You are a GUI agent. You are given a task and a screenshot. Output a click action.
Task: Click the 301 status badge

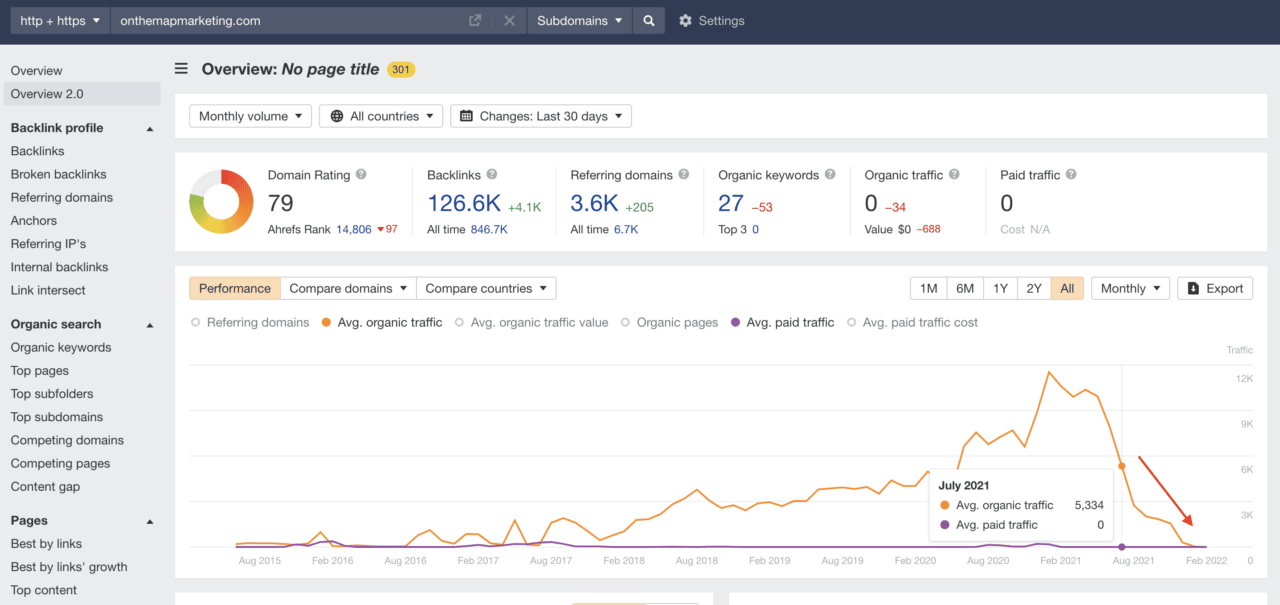[x=401, y=70]
